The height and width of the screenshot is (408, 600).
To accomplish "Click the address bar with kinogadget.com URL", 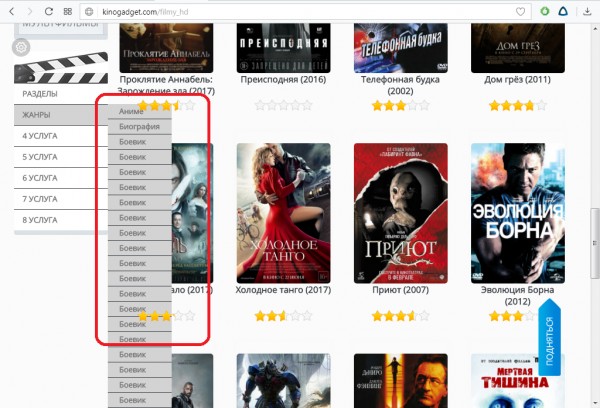I will tap(306, 12).
